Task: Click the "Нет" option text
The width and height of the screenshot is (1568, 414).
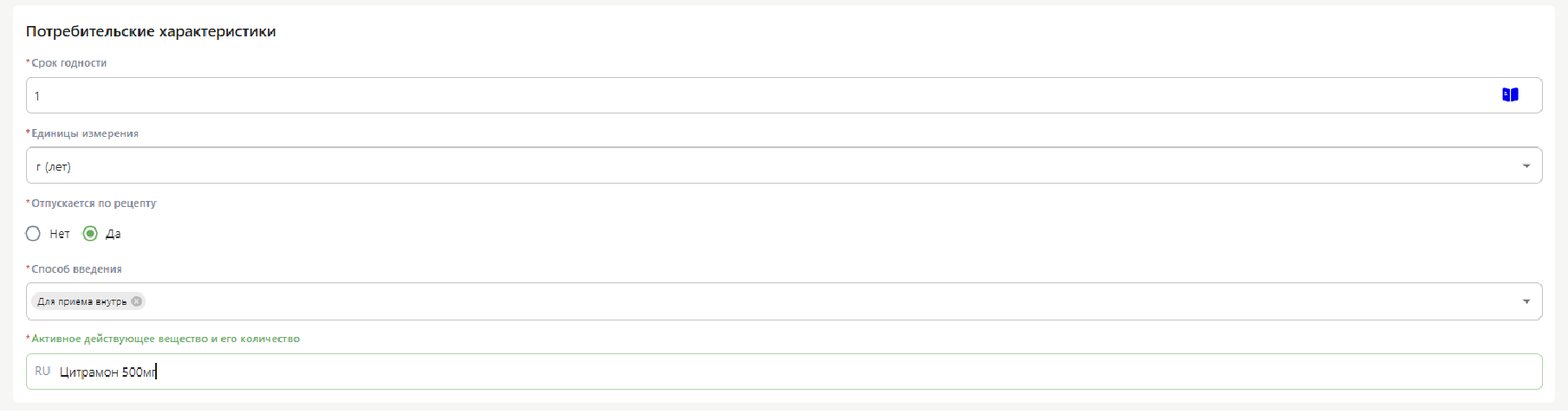Action: [x=60, y=234]
